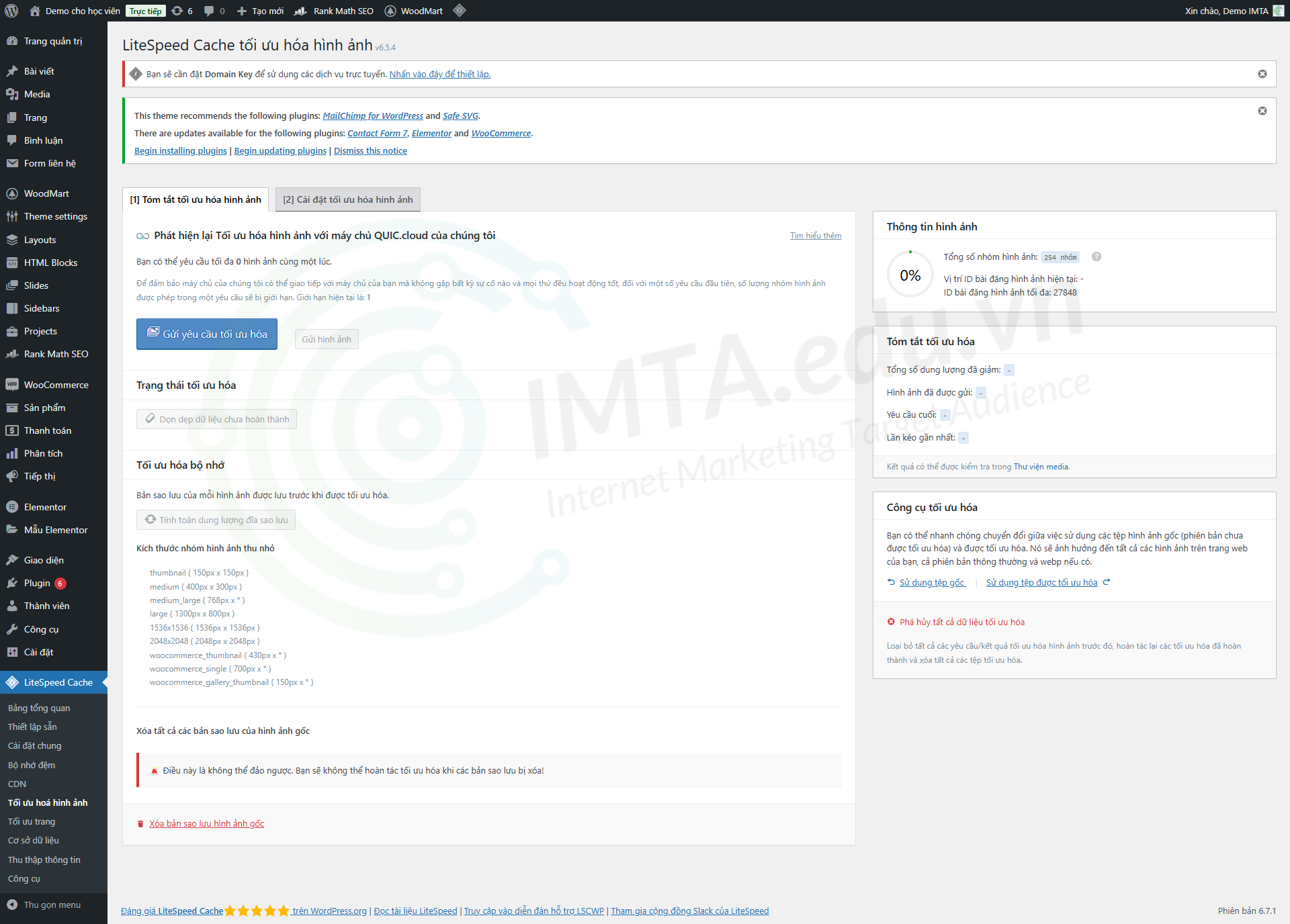
Task: Click Dismiss this notice link
Action: pyautogui.click(x=370, y=150)
